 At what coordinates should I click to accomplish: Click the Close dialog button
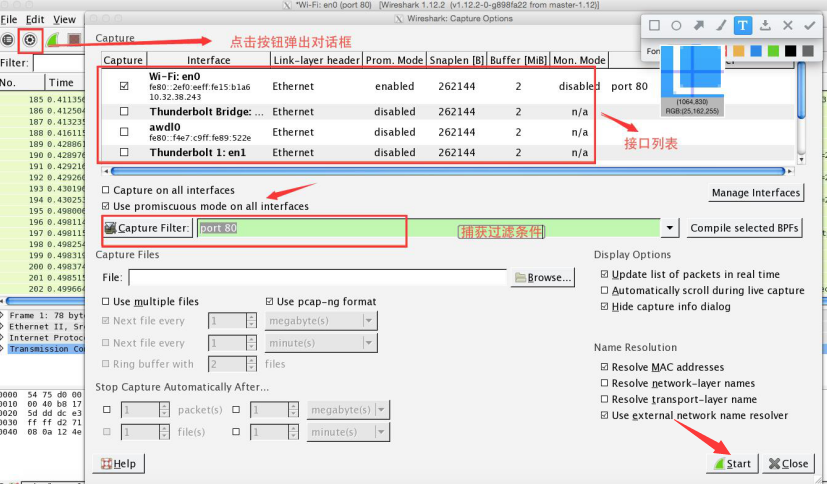coord(788,463)
